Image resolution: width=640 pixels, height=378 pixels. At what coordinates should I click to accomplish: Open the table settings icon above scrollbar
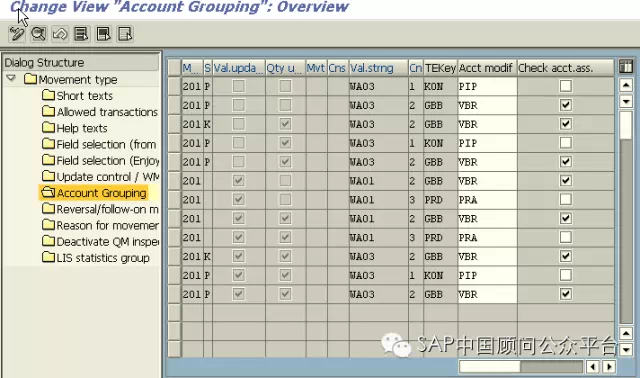[x=626, y=66]
